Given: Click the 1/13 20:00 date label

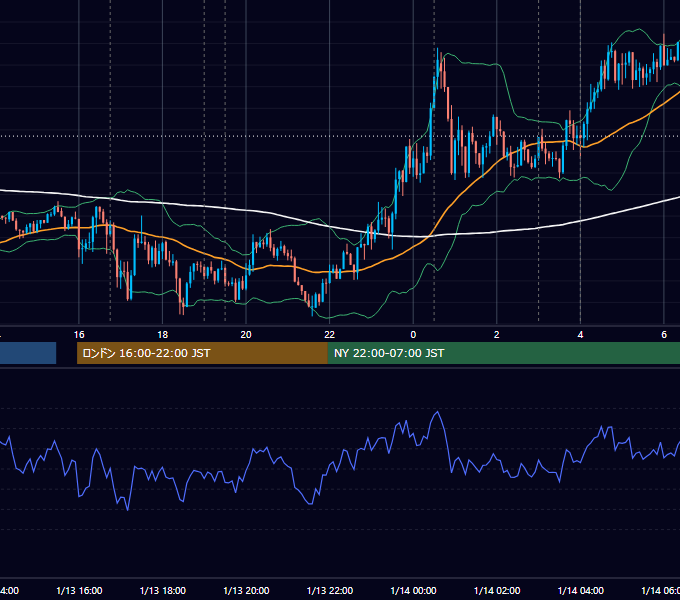Looking at the screenshot, I should tap(246, 590).
